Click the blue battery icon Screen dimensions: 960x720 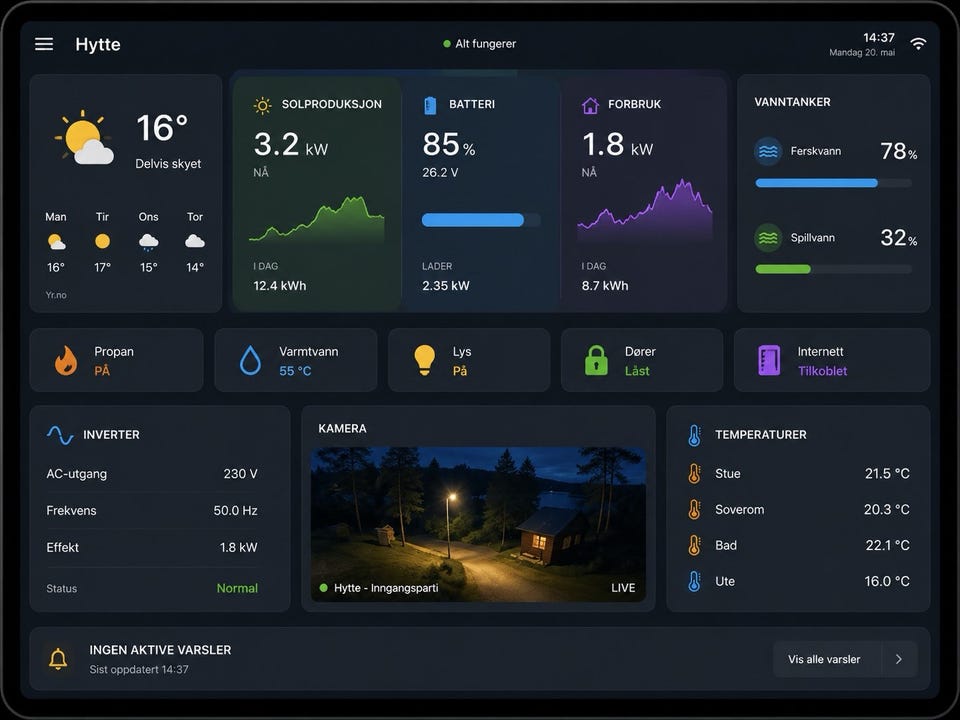[x=430, y=105]
